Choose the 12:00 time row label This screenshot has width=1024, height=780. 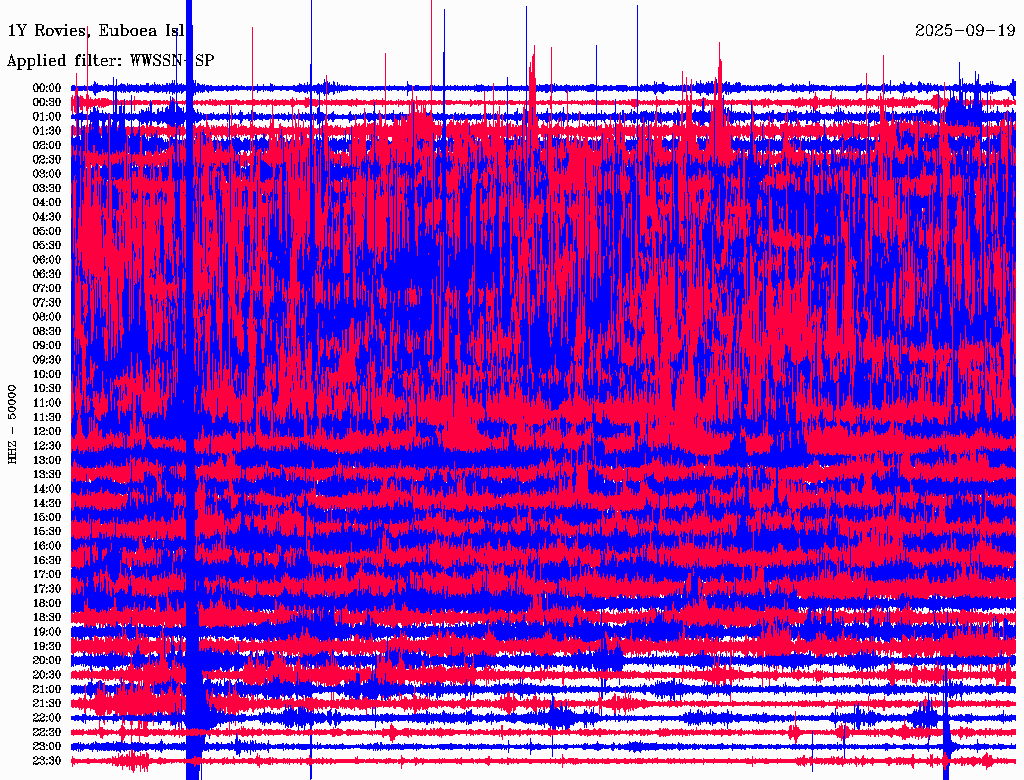pos(47,431)
